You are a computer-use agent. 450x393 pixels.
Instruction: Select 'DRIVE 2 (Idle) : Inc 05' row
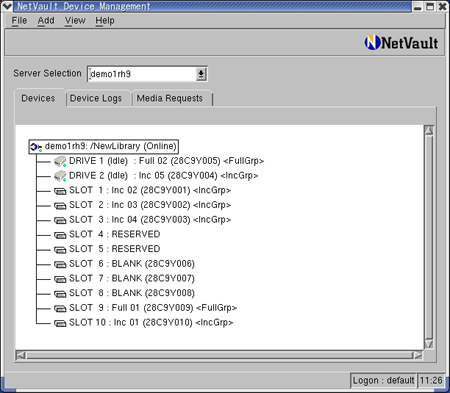click(x=156, y=176)
